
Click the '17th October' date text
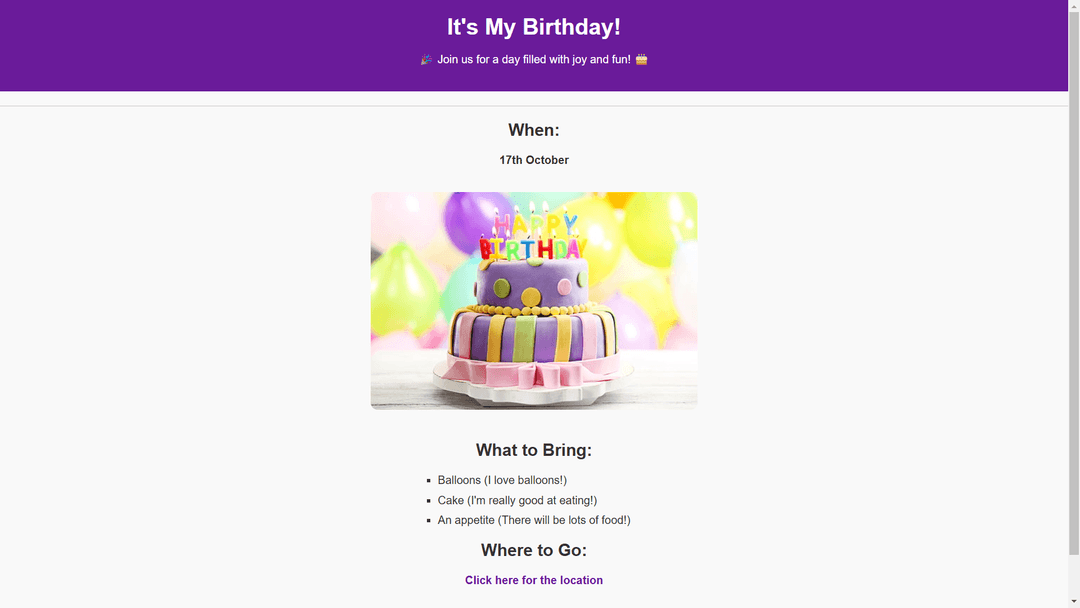(534, 160)
